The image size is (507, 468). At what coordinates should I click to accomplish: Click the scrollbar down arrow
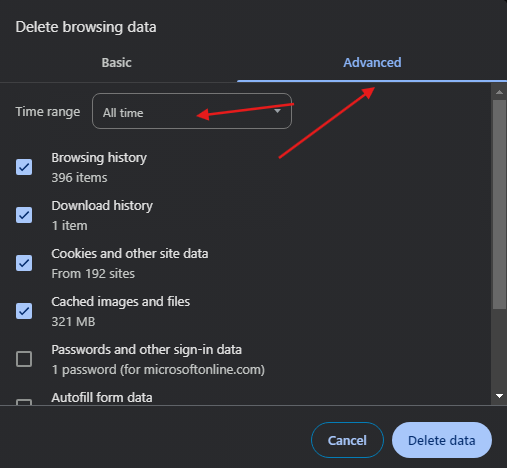tap(499, 396)
